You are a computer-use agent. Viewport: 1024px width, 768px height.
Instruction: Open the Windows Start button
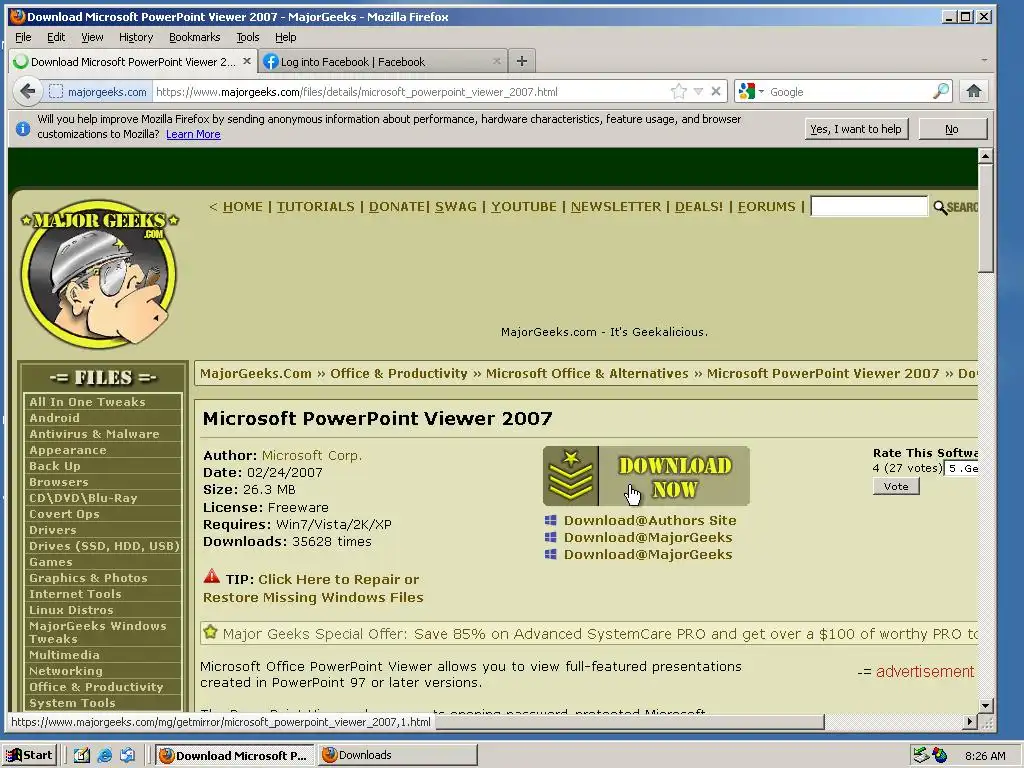[x=30, y=756]
